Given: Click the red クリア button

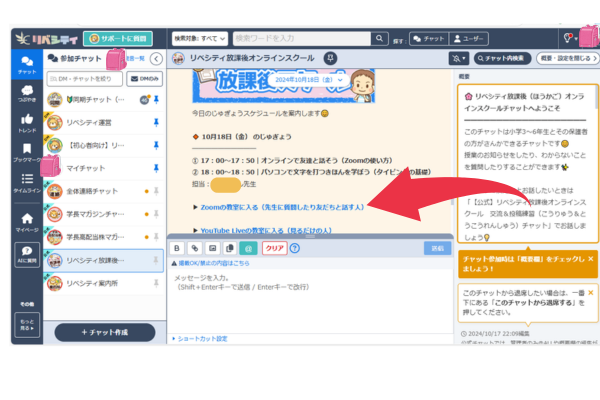Looking at the screenshot, I should (x=275, y=248).
